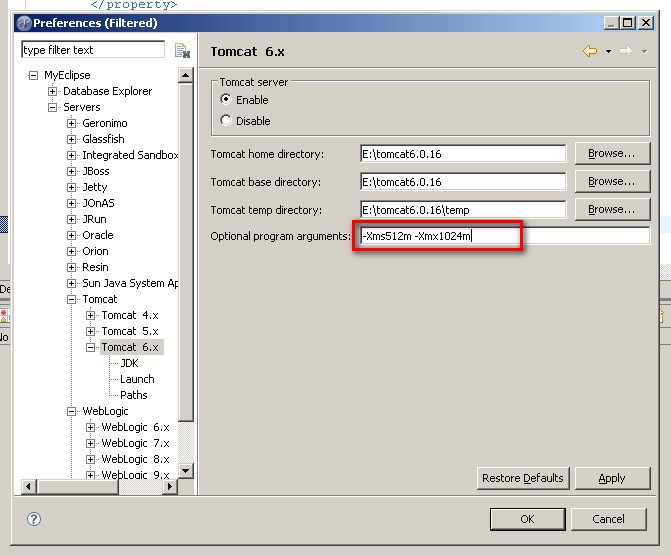Viewport: 671px width, 556px height.
Task: Click into Tomcat base directory field
Action: click(x=463, y=182)
